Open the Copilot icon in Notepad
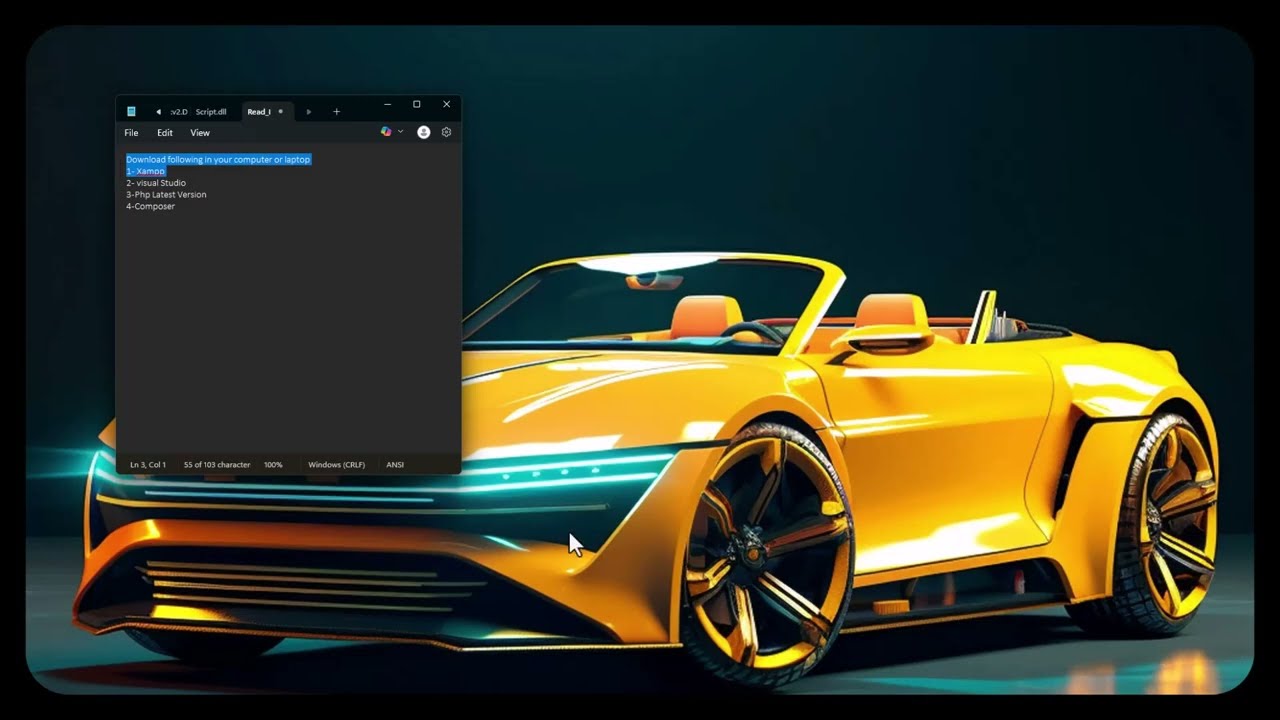The image size is (1280, 720). [x=386, y=132]
